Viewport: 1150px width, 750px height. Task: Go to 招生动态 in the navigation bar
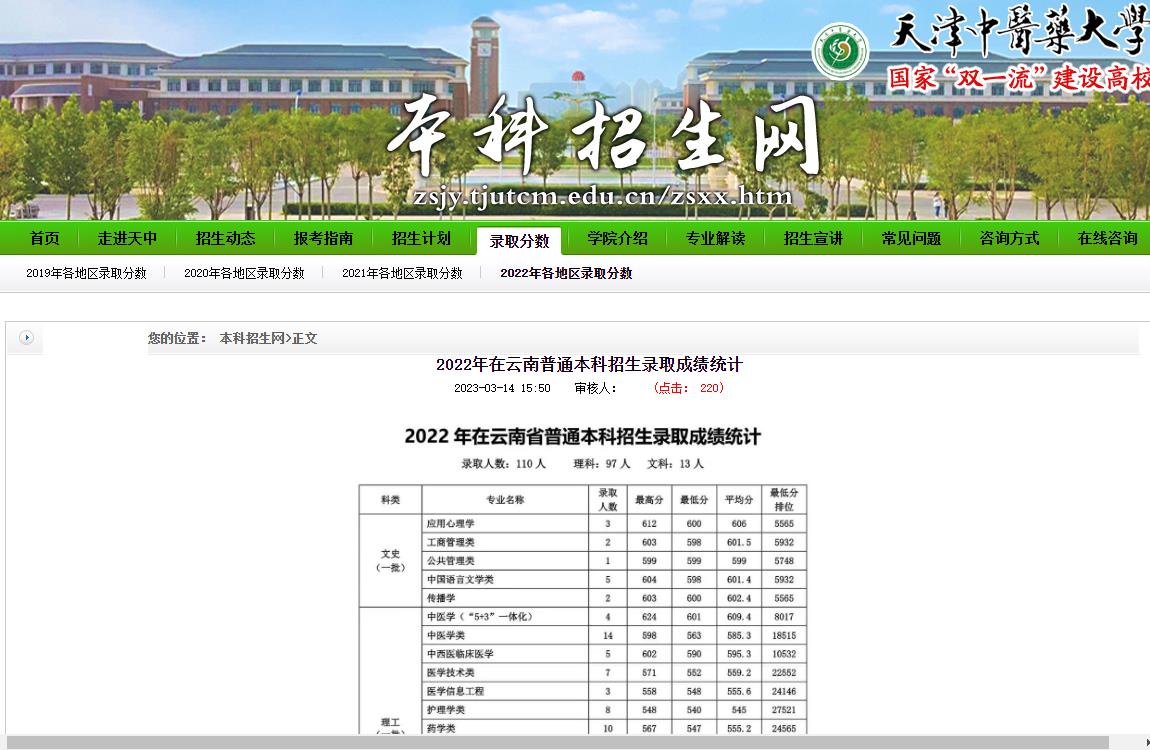point(225,238)
